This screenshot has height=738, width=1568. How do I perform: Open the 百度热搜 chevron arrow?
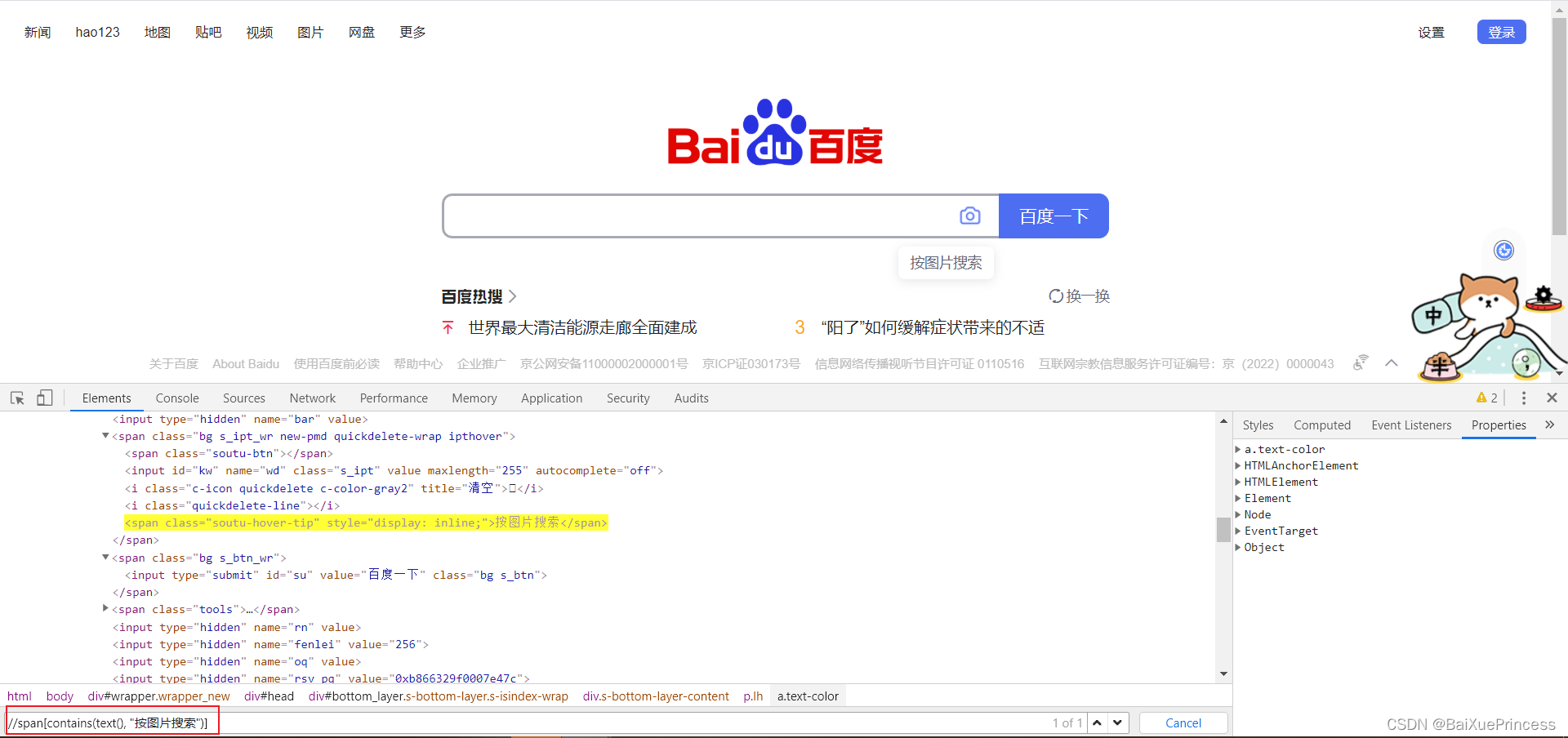(x=513, y=296)
